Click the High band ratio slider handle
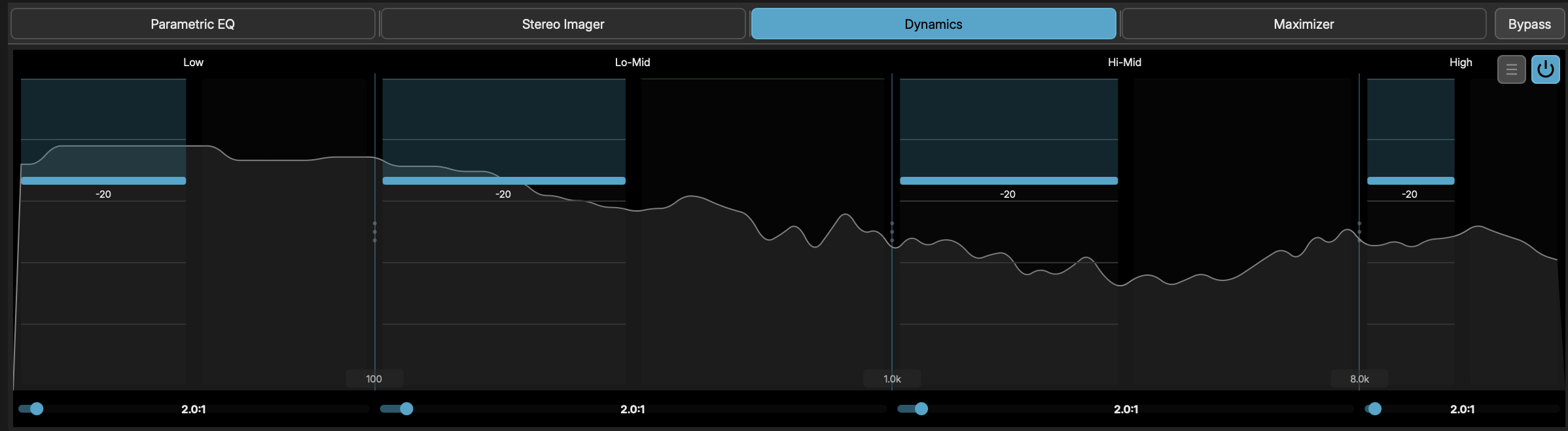 pyautogui.click(x=1375, y=409)
